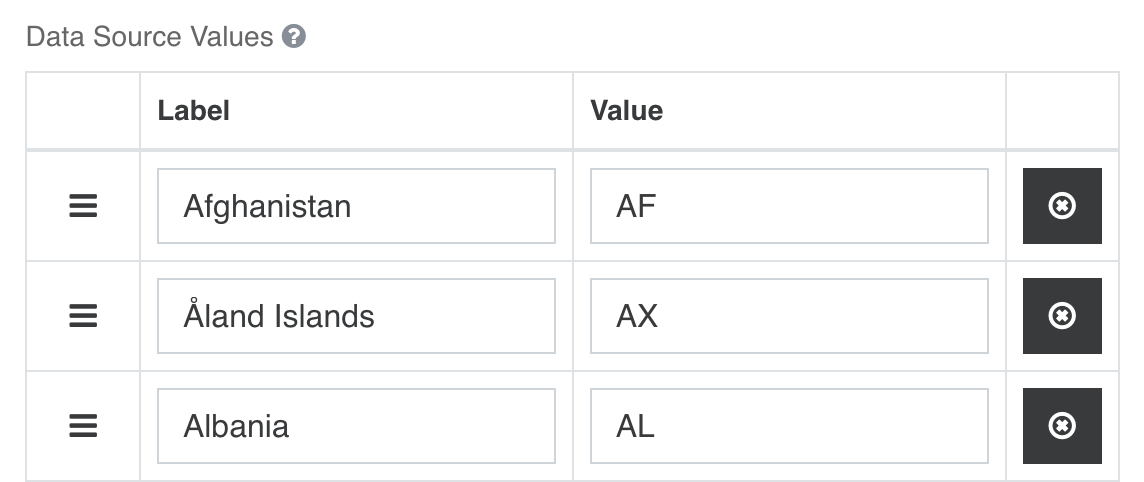The width and height of the screenshot is (1144, 482).
Task: Click the Data Source Values help icon
Action: (294, 37)
